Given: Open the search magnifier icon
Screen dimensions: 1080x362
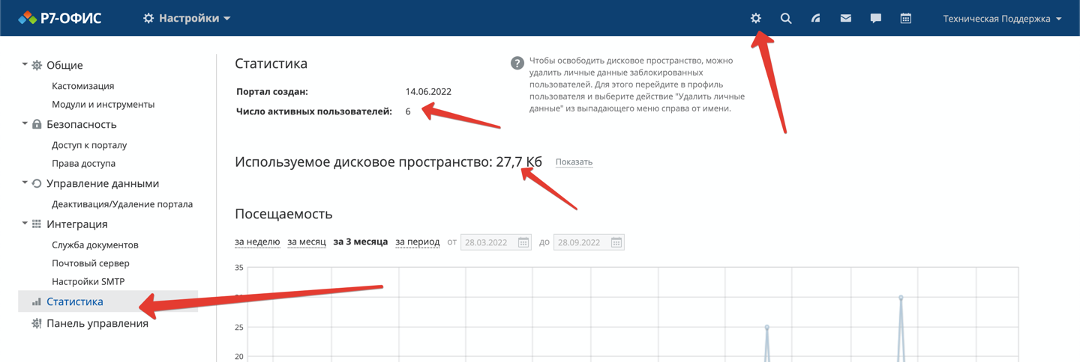Looking at the screenshot, I should (x=786, y=19).
